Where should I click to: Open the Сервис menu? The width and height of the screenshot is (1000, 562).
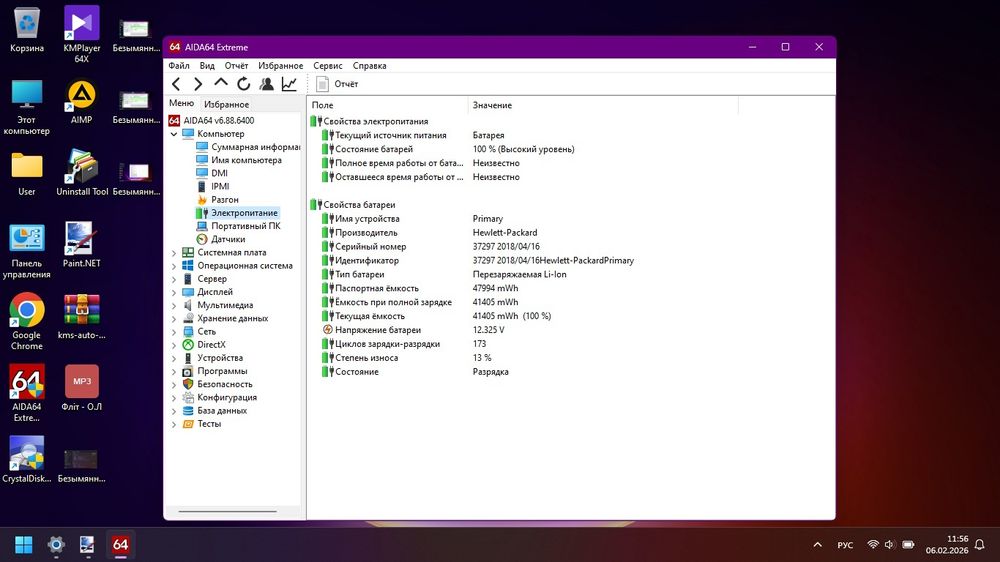click(x=328, y=66)
